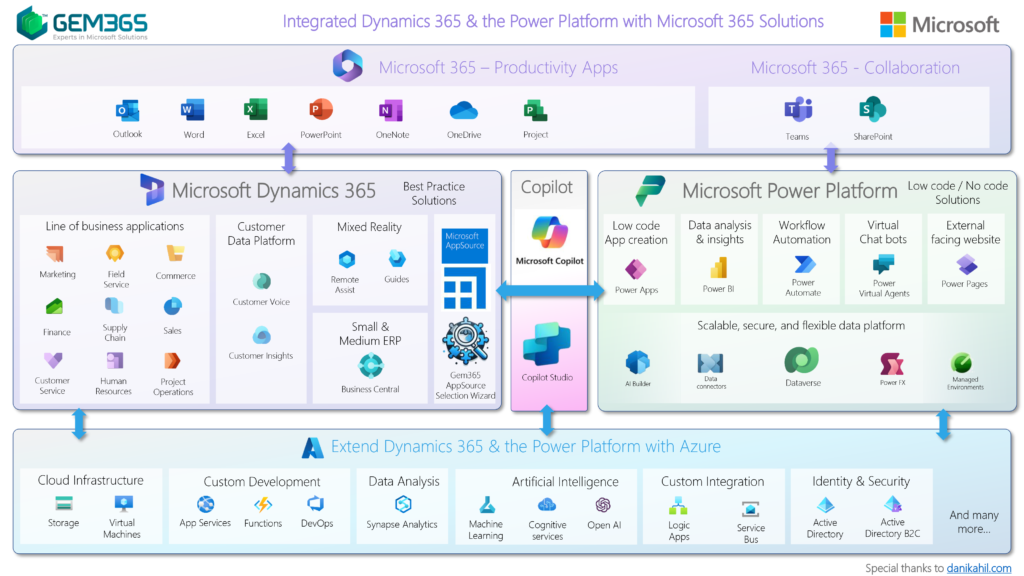The height and width of the screenshot is (576, 1024).
Task: Follow the danikahil.com link
Action: click(979, 568)
